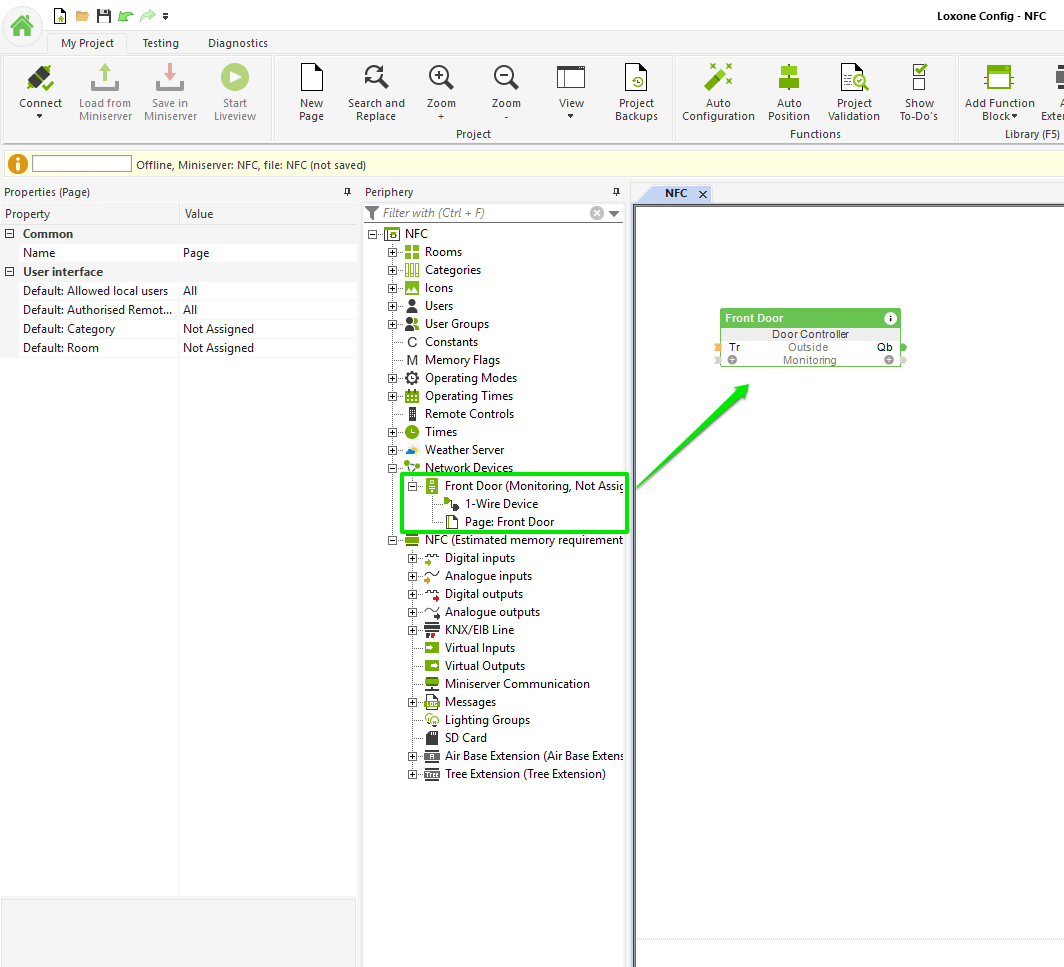Select 1-Wire Device item
The height and width of the screenshot is (967, 1064).
point(501,504)
